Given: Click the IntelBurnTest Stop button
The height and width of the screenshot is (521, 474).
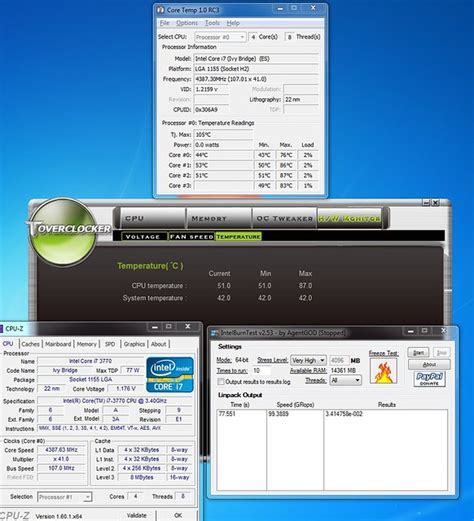Looking at the screenshot, I should pyautogui.click(x=441, y=352).
